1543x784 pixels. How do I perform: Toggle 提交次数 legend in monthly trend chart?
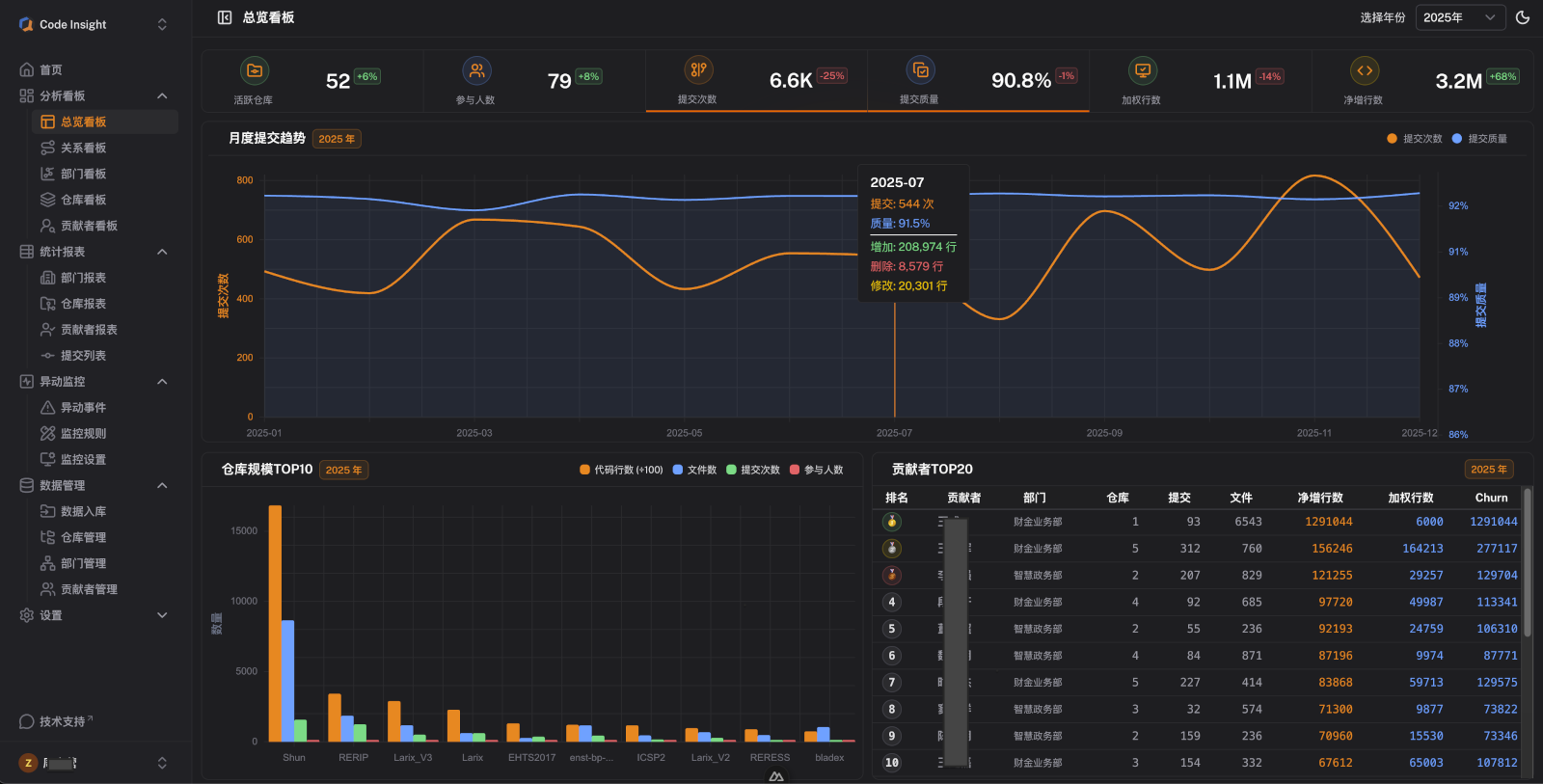pyautogui.click(x=1415, y=139)
